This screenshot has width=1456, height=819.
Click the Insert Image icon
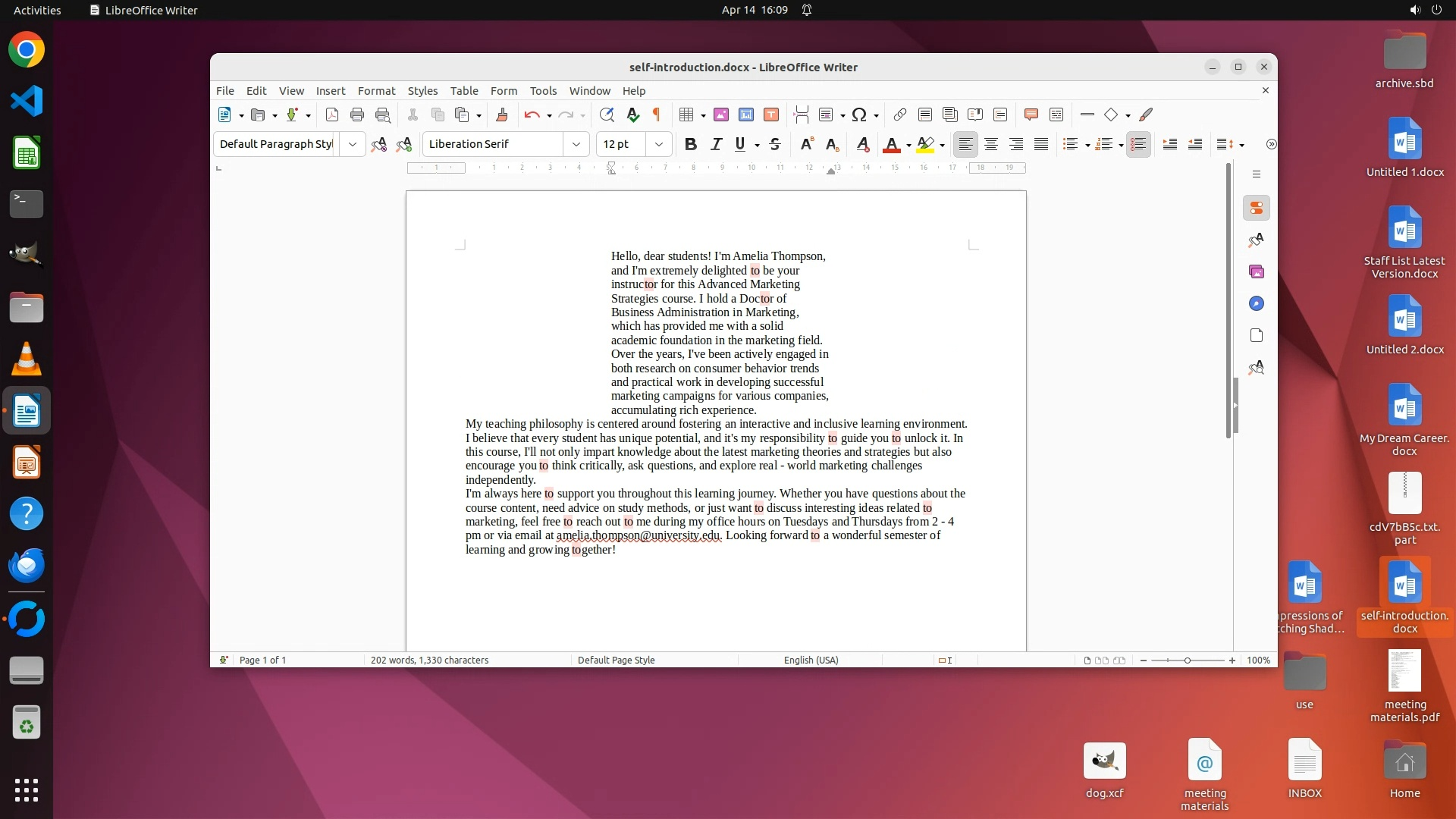point(721,115)
